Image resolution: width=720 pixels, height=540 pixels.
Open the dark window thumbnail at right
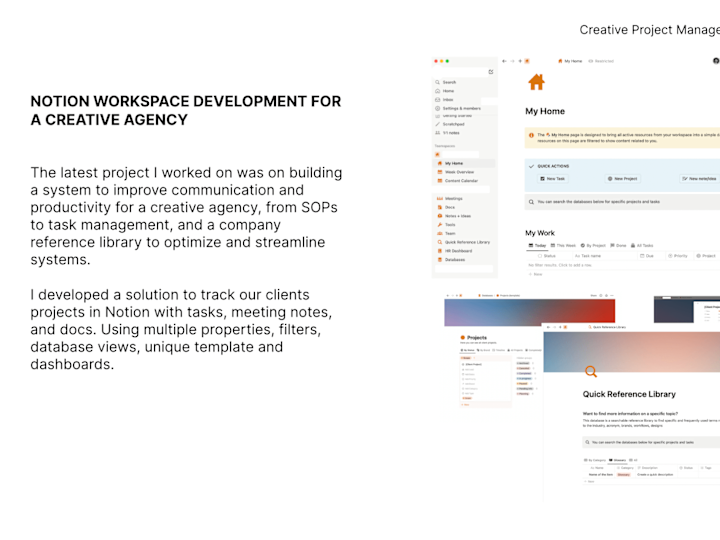point(687,310)
